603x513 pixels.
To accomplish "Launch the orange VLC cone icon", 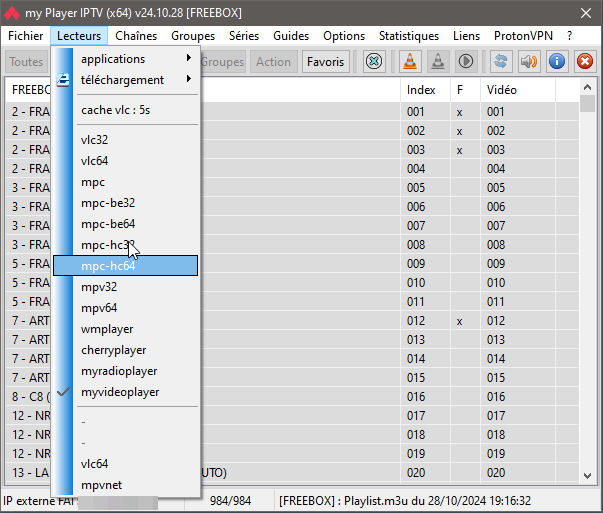I will tap(410, 62).
